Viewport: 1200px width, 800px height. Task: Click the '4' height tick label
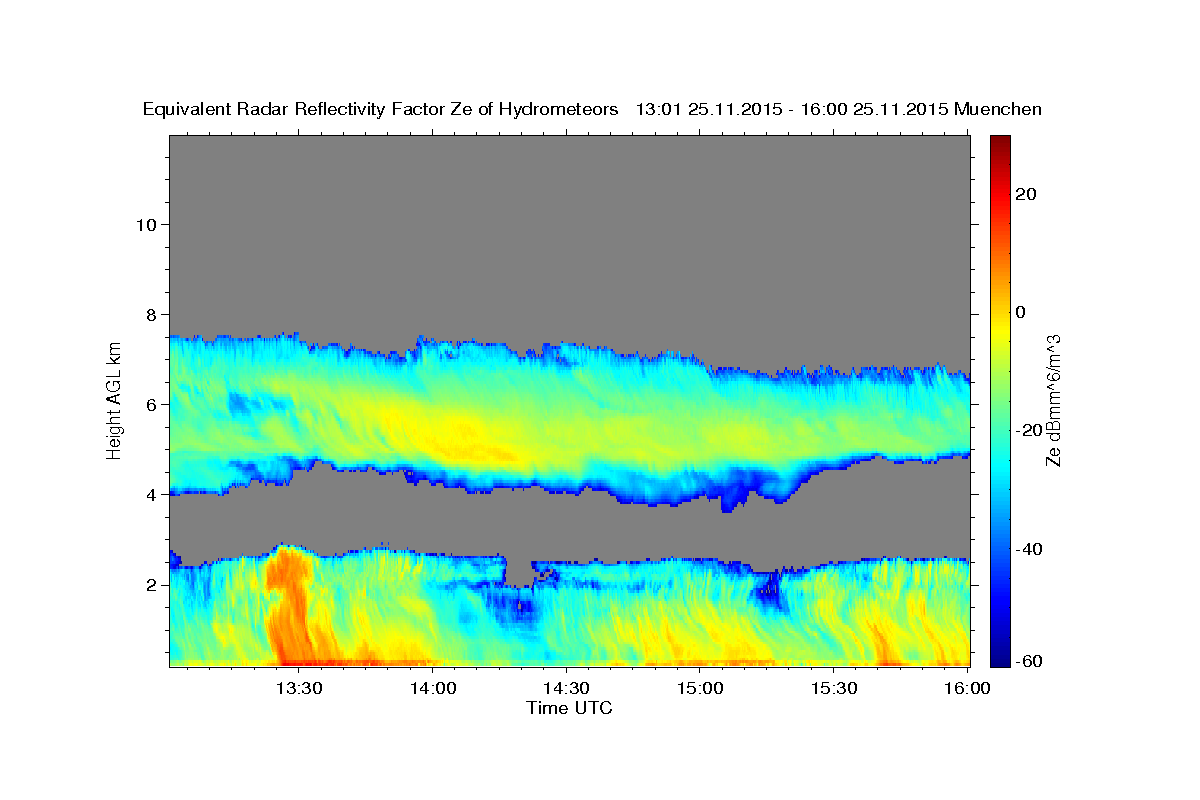coord(150,495)
